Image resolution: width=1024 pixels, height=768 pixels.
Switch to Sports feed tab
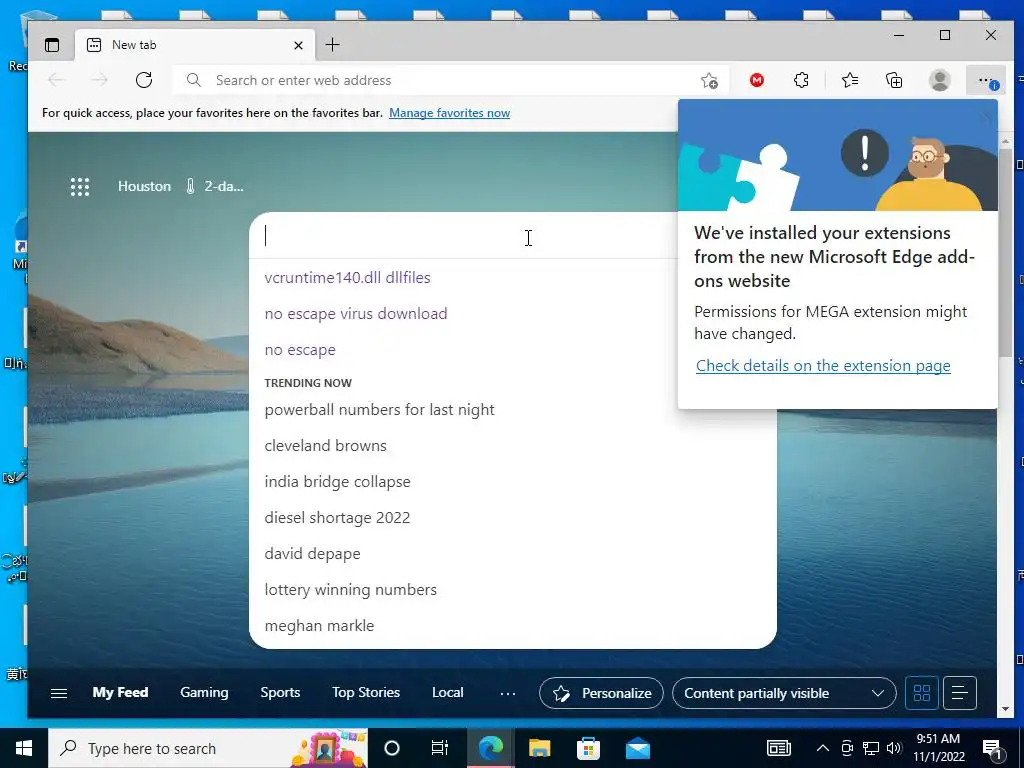pyautogui.click(x=280, y=692)
